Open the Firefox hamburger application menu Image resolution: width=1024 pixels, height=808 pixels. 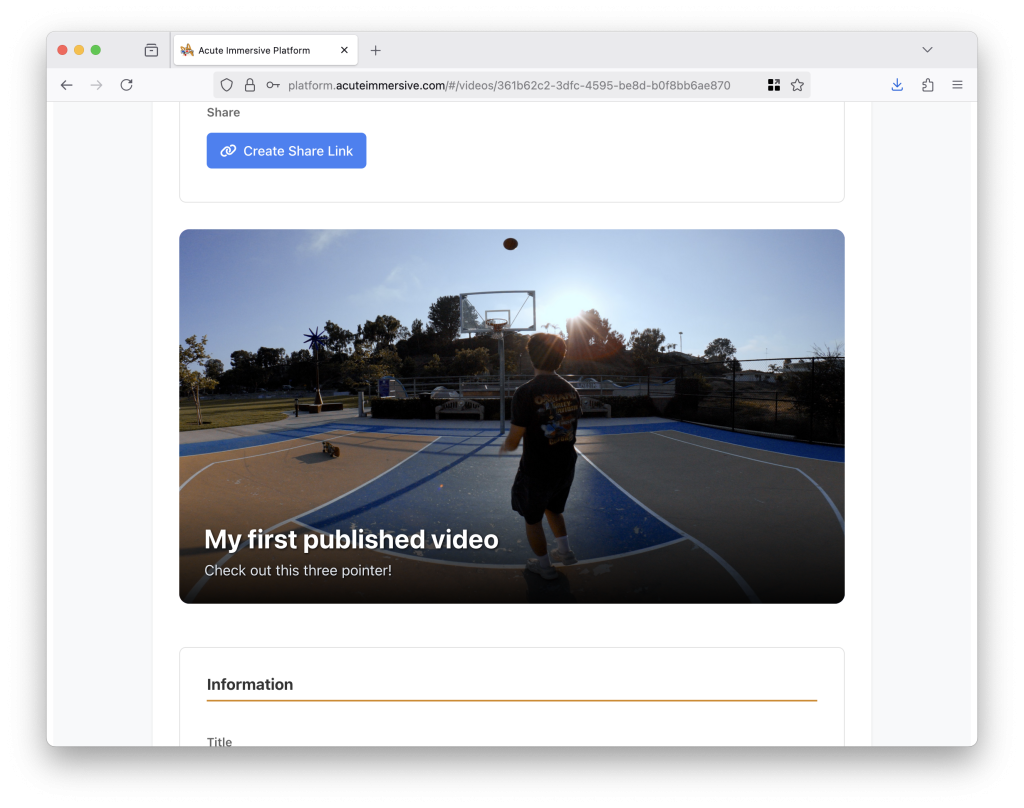(x=957, y=85)
